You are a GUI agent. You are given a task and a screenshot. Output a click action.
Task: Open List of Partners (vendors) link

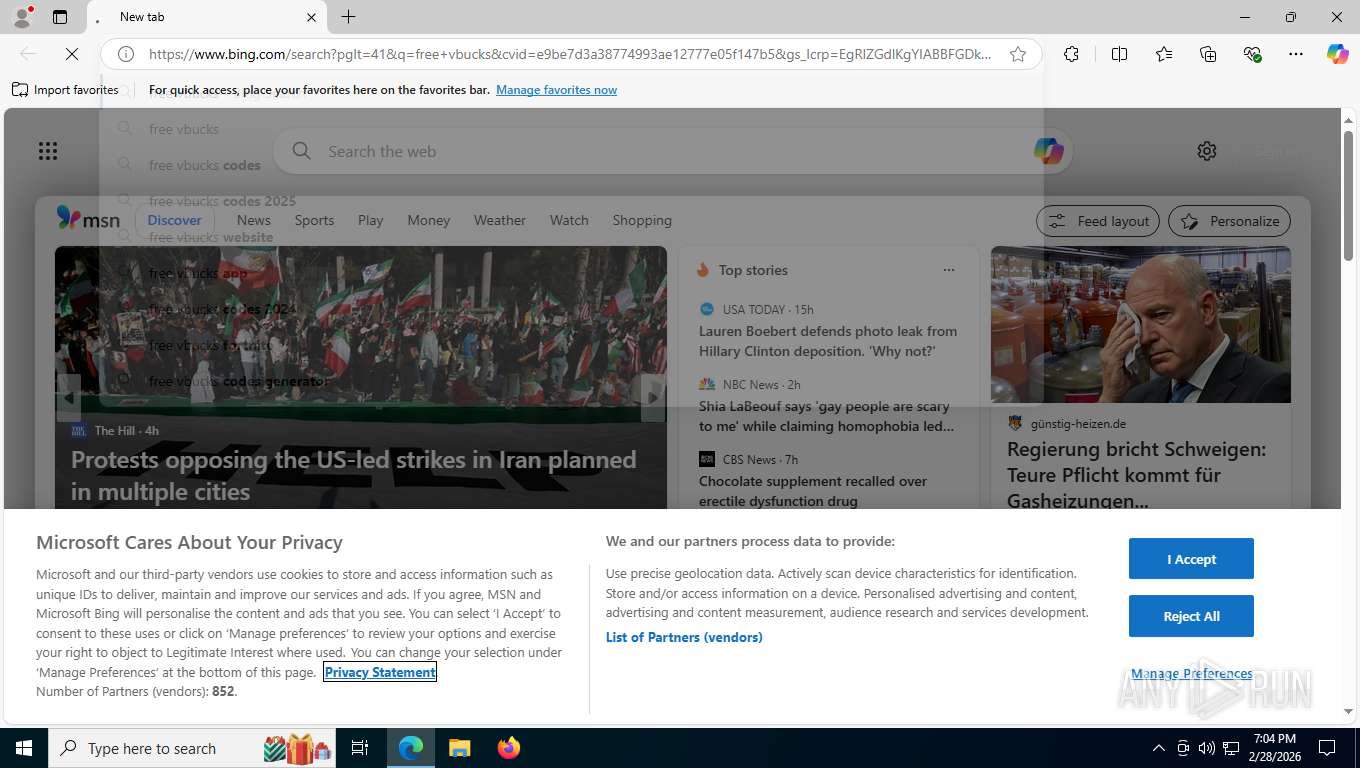click(684, 637)
